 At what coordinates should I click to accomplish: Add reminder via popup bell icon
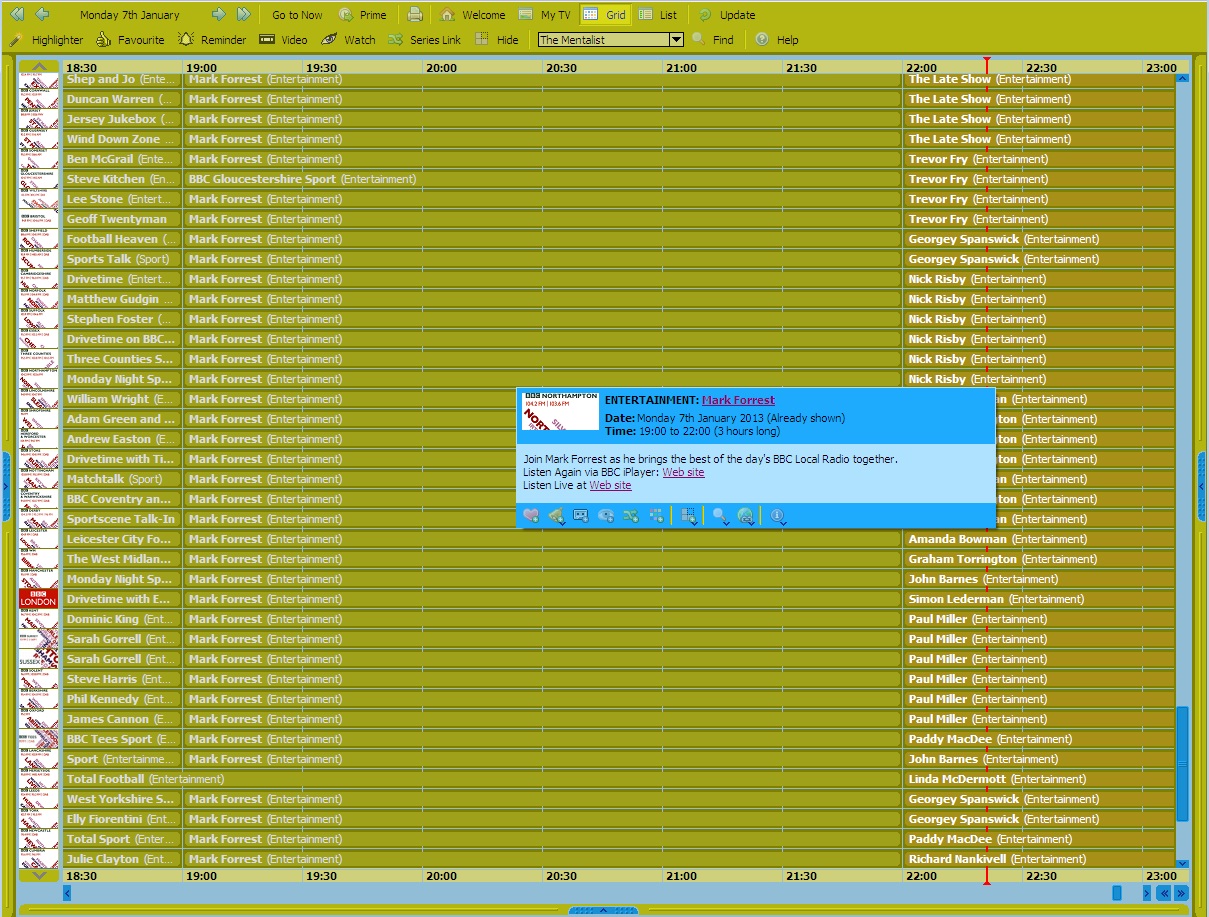[556, 516]
